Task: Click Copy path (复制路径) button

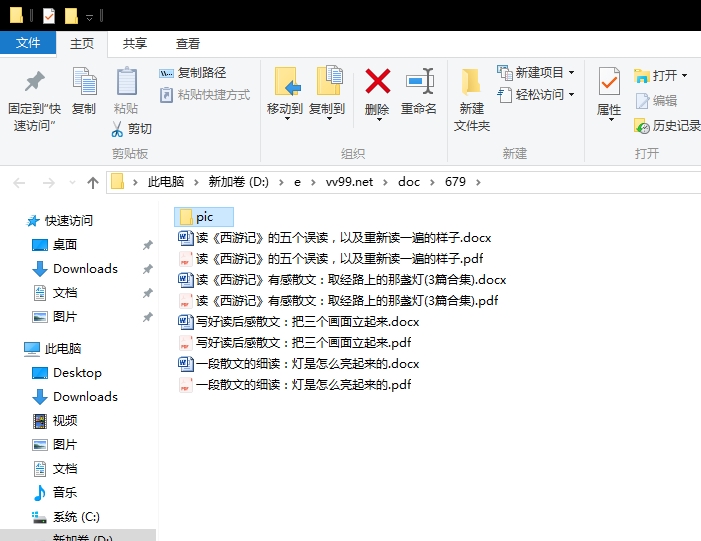Action: [x=193, y=72]
